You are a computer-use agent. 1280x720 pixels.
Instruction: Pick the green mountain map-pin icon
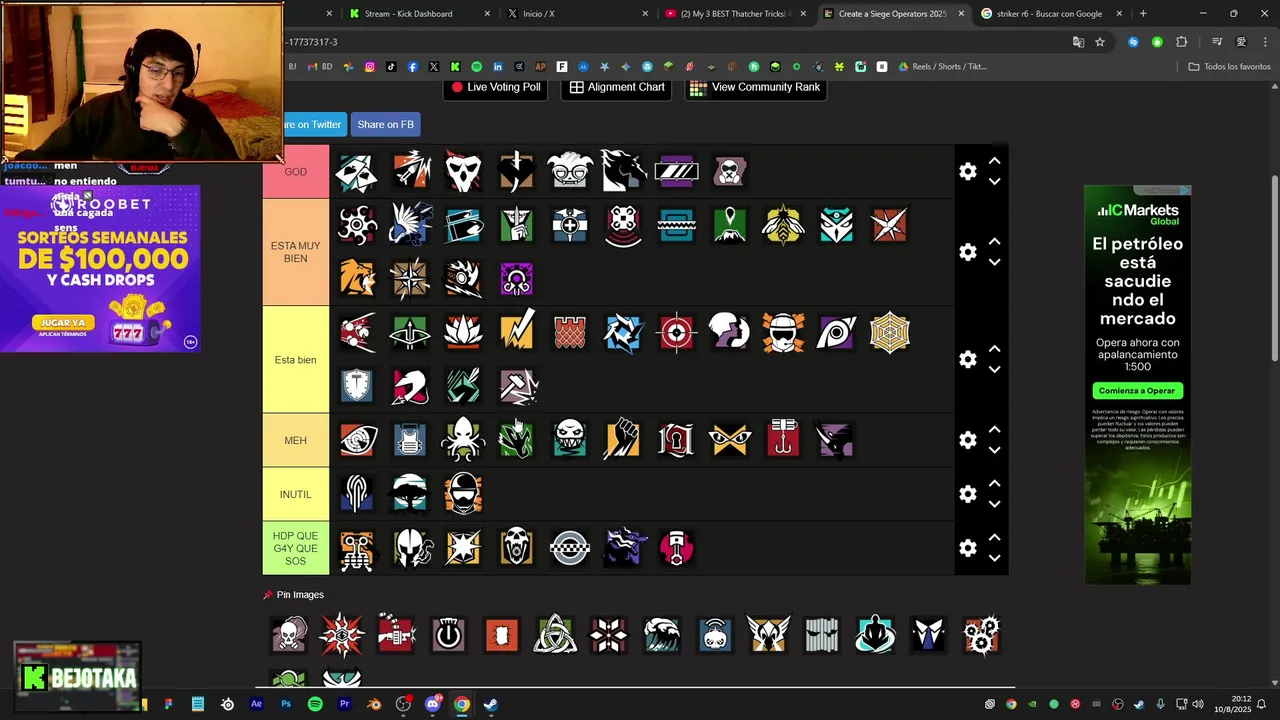point(730,226)
